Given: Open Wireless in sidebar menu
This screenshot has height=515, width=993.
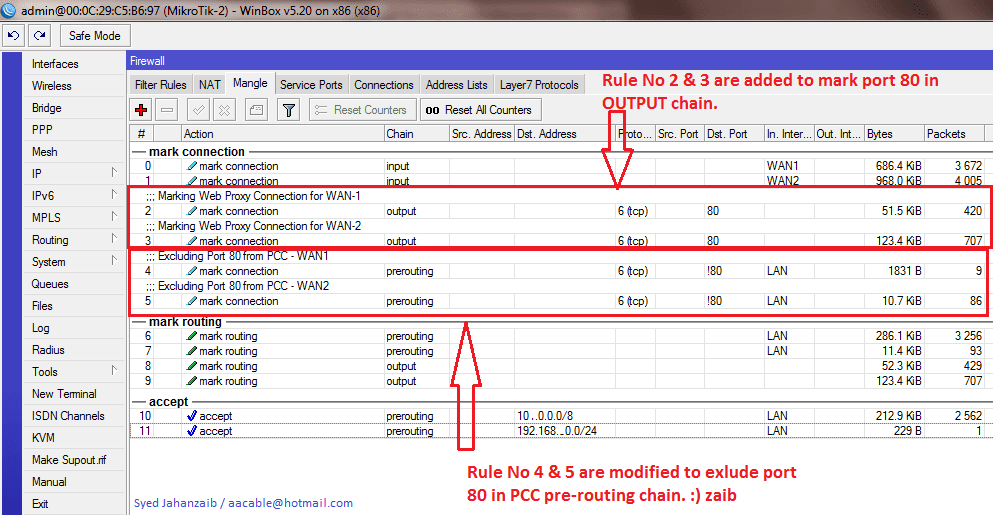Looking at the screenshot, I should [52, 86].
